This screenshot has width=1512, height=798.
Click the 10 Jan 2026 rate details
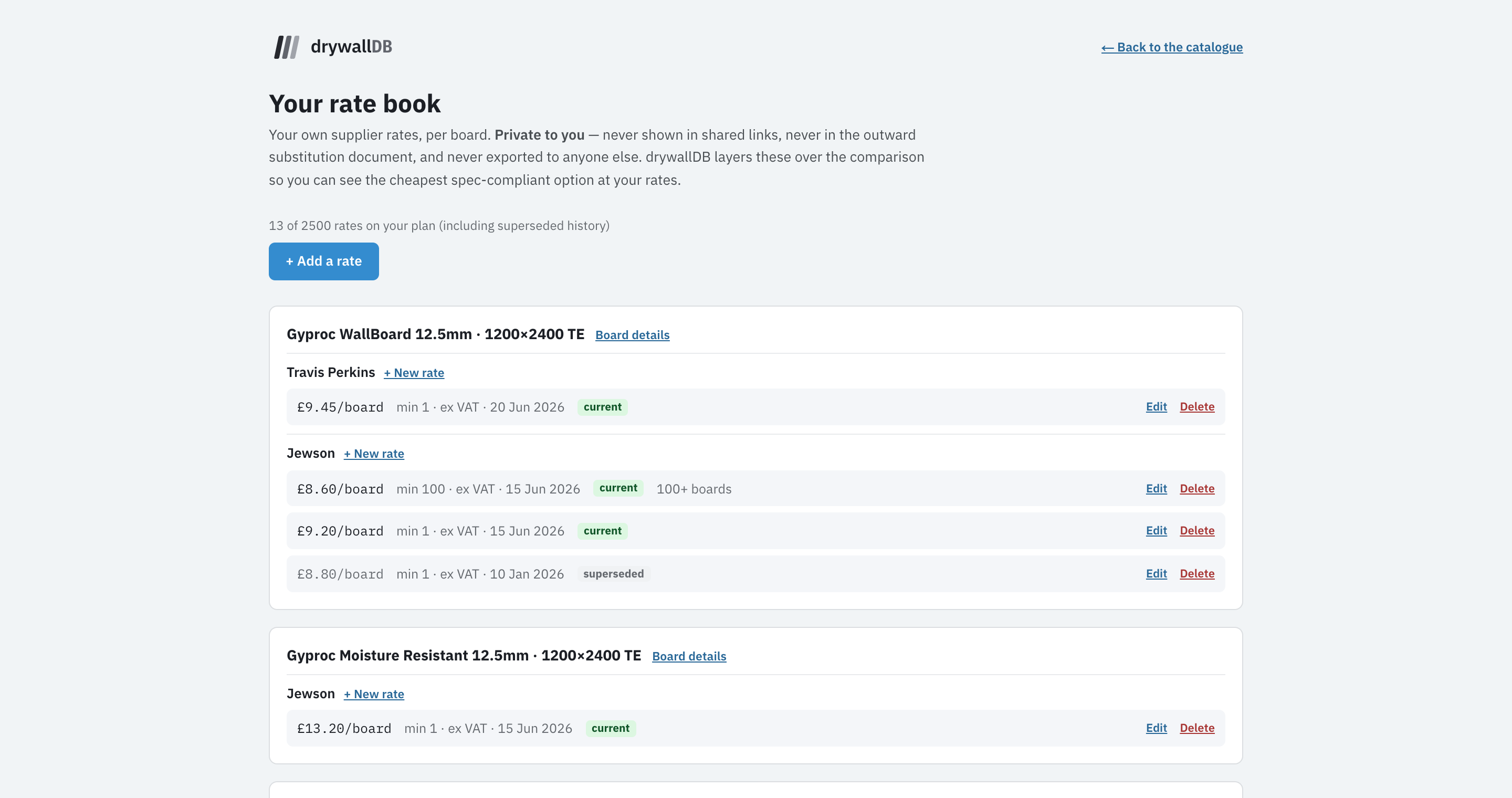pos(480,574)
